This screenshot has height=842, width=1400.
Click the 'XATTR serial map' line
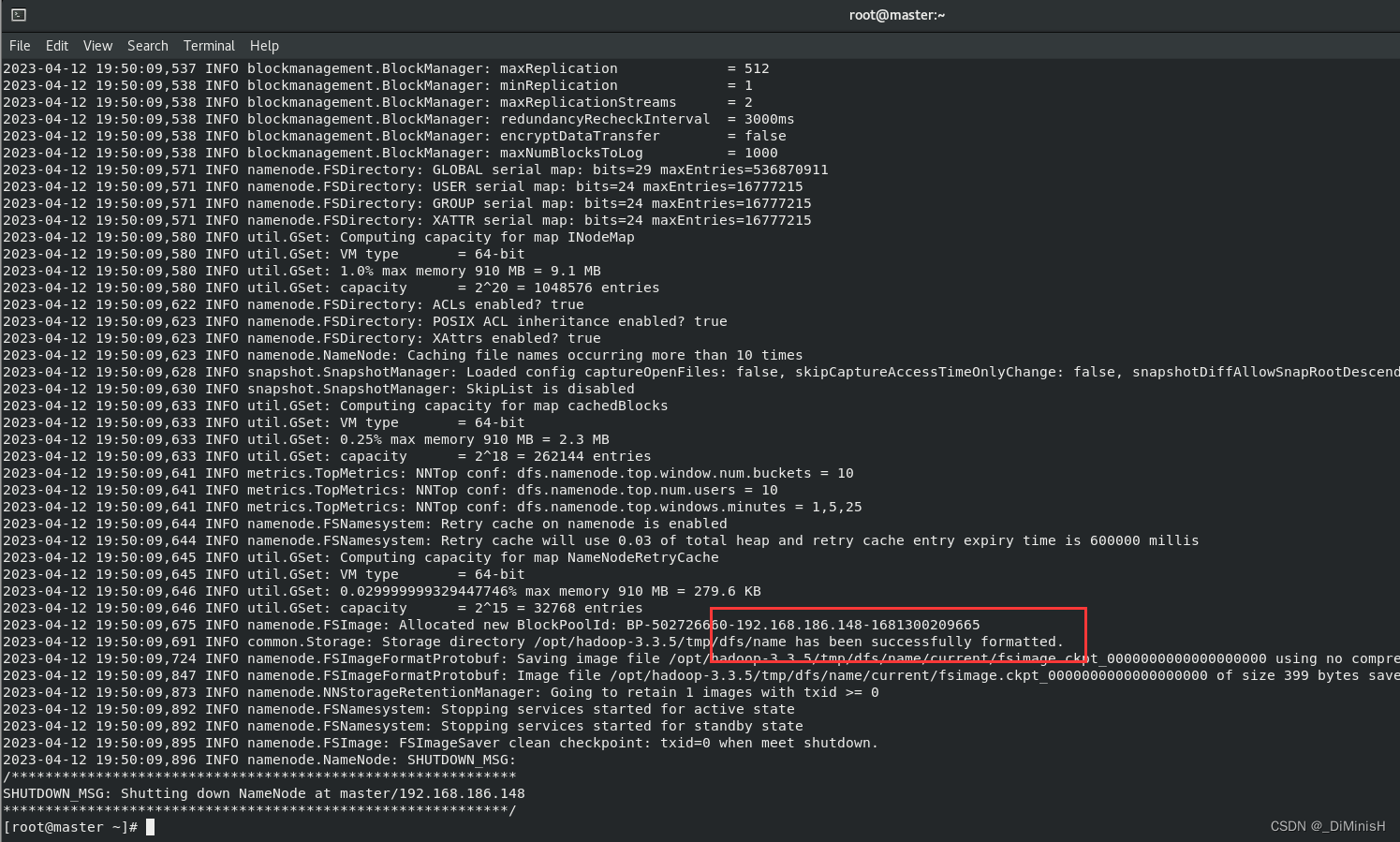[407, 220]
